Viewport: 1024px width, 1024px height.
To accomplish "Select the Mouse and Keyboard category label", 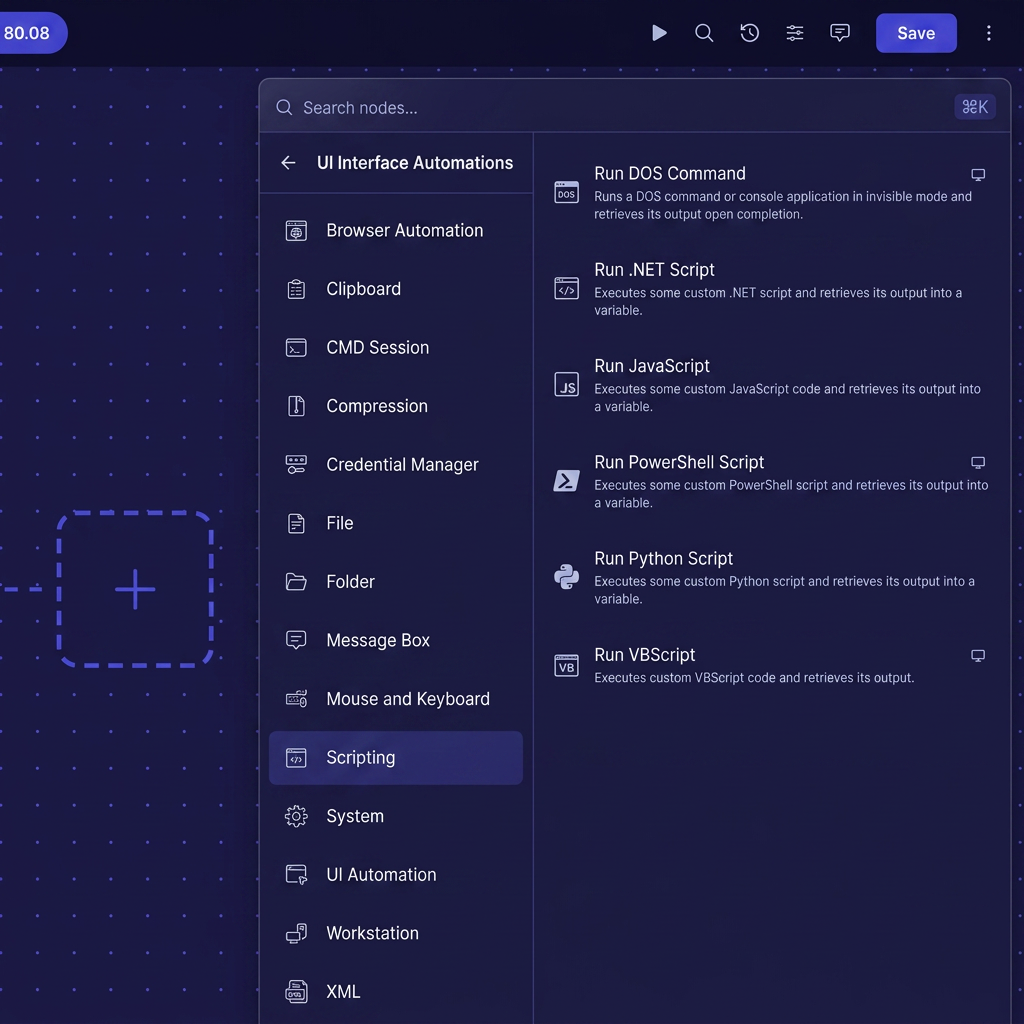I will (x=408, y=699).
